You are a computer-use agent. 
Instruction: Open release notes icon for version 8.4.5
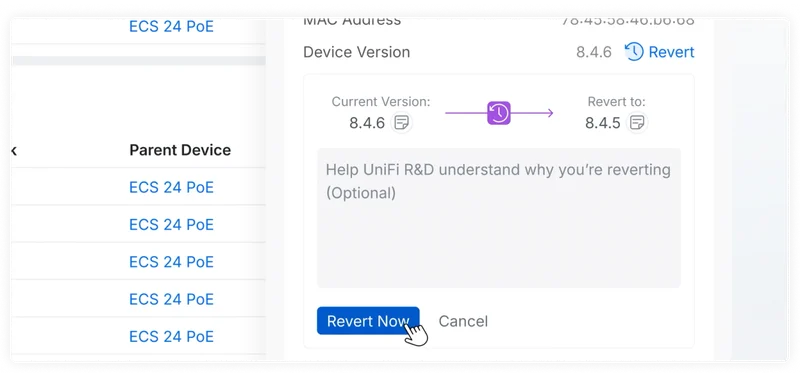[637, 122]
